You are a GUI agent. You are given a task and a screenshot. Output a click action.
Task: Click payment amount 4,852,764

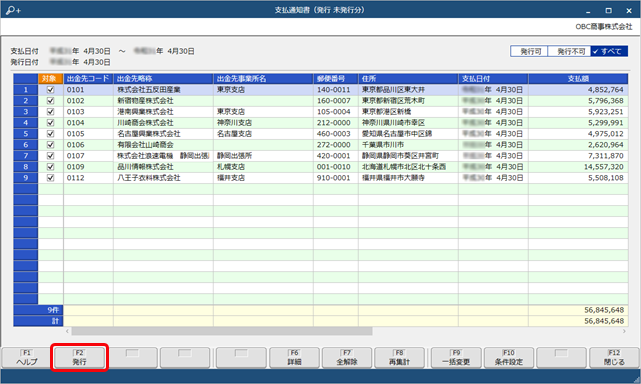pyautogui.click(x=578, y=90)
